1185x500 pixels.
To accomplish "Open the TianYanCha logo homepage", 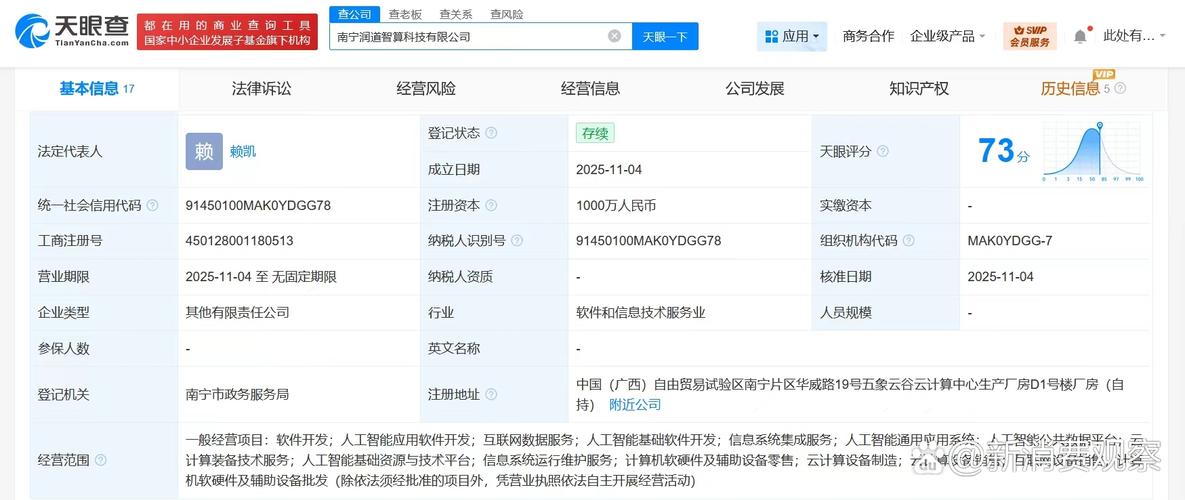I will click(70, 31).
